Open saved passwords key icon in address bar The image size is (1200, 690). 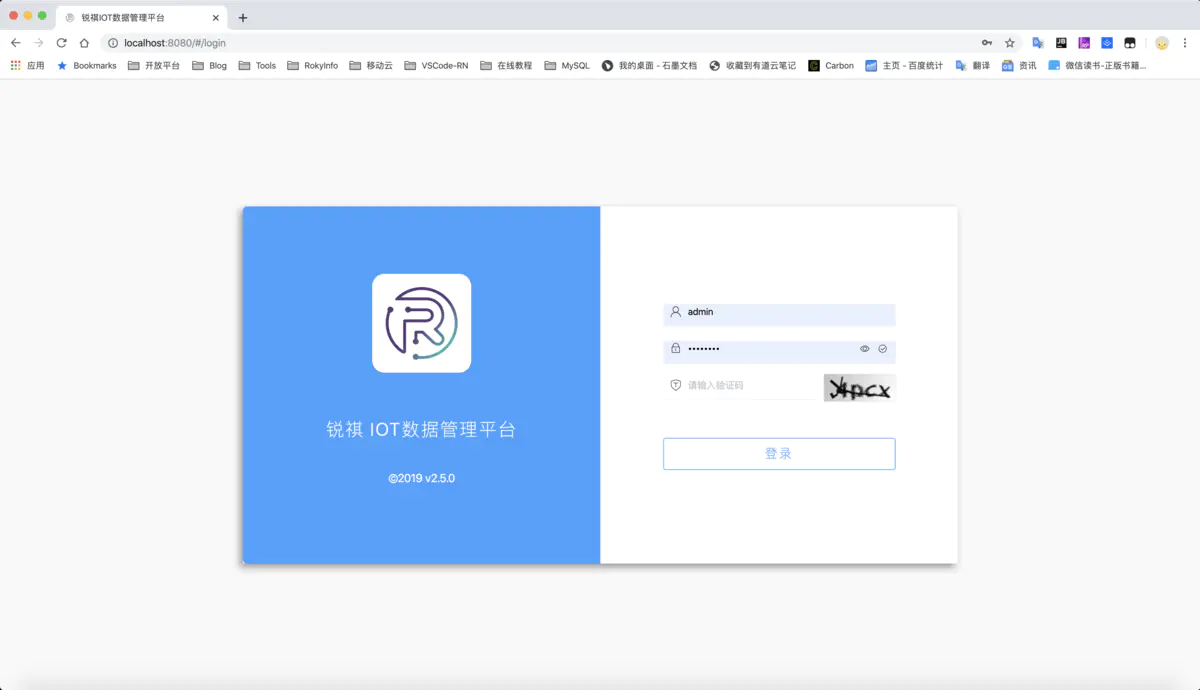click(987, 43)
